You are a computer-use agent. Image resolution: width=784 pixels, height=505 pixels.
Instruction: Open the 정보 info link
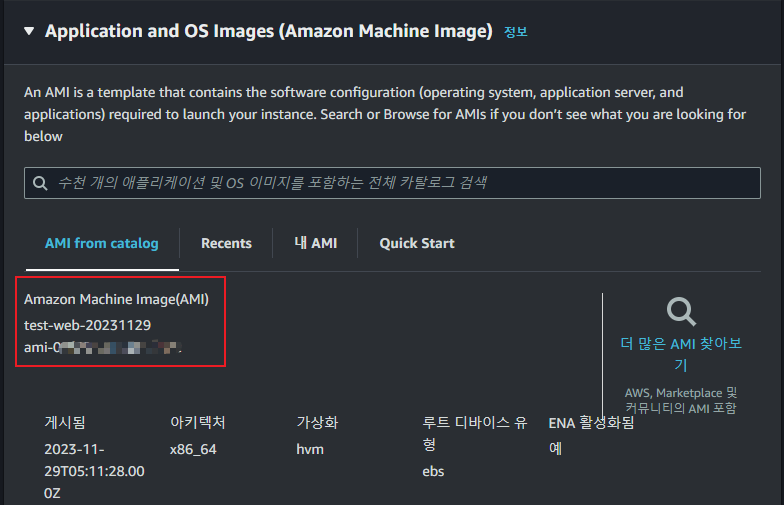click(516, 32)
